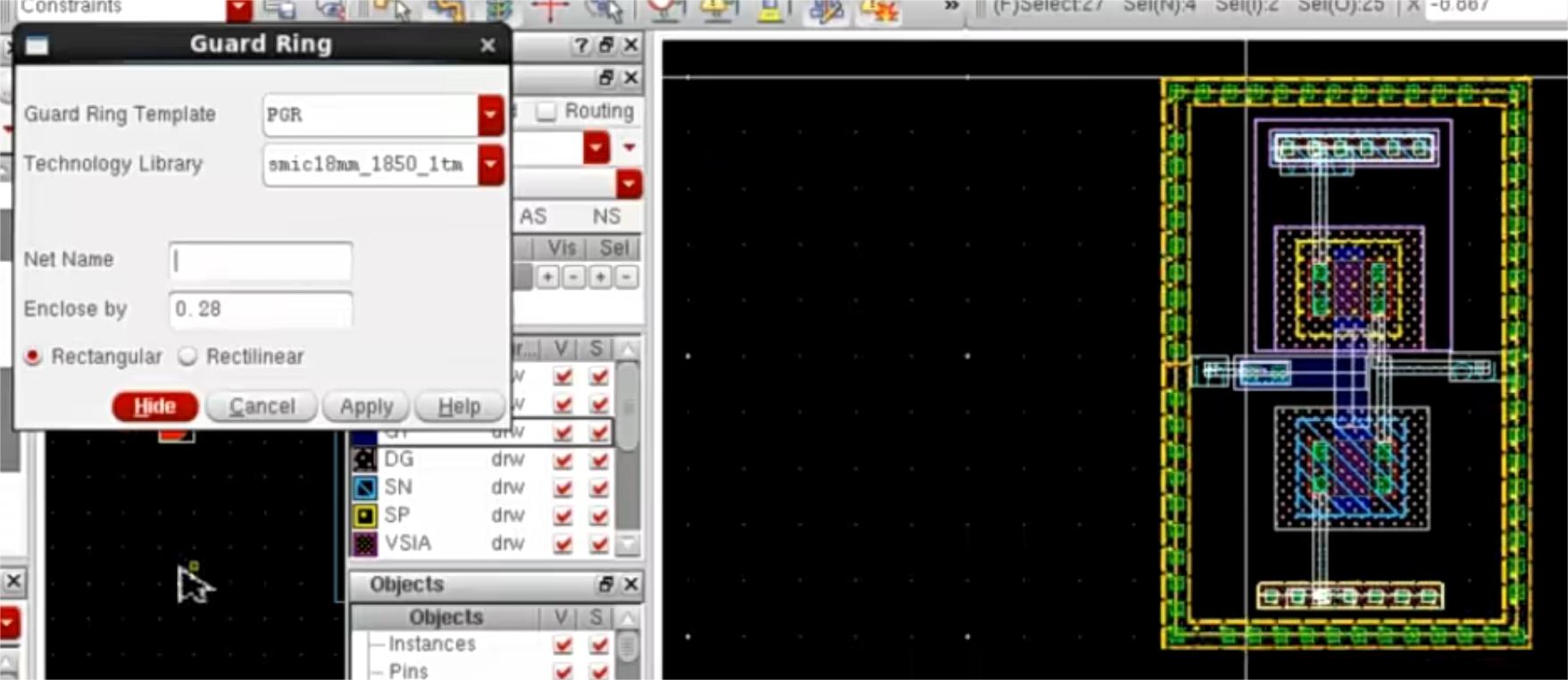The width and height of the screenshot is (1568, 680).
Task: Float the second palette panel via undock icon
Action: coord(606,78)
